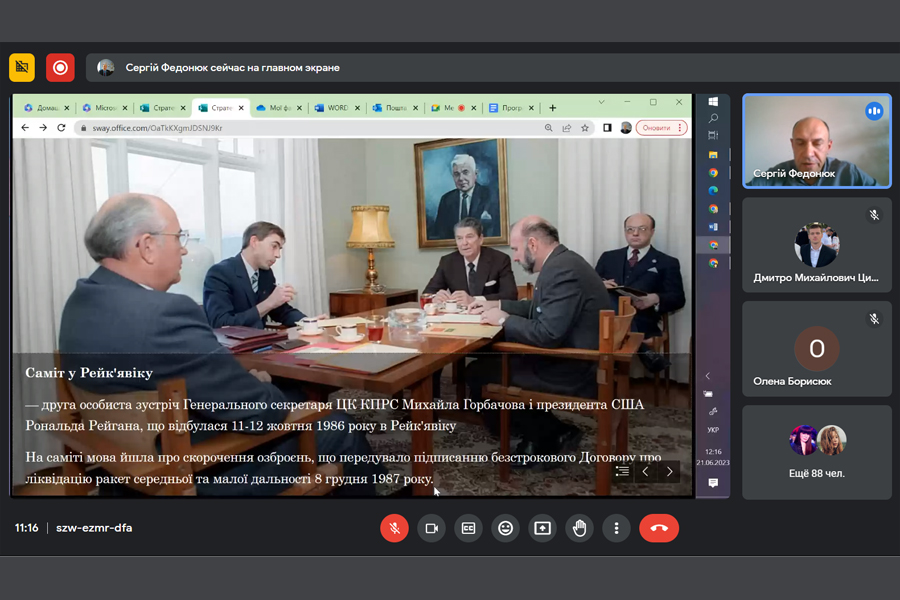
Task: Open Word on shared taskbar
Action: 713,227
